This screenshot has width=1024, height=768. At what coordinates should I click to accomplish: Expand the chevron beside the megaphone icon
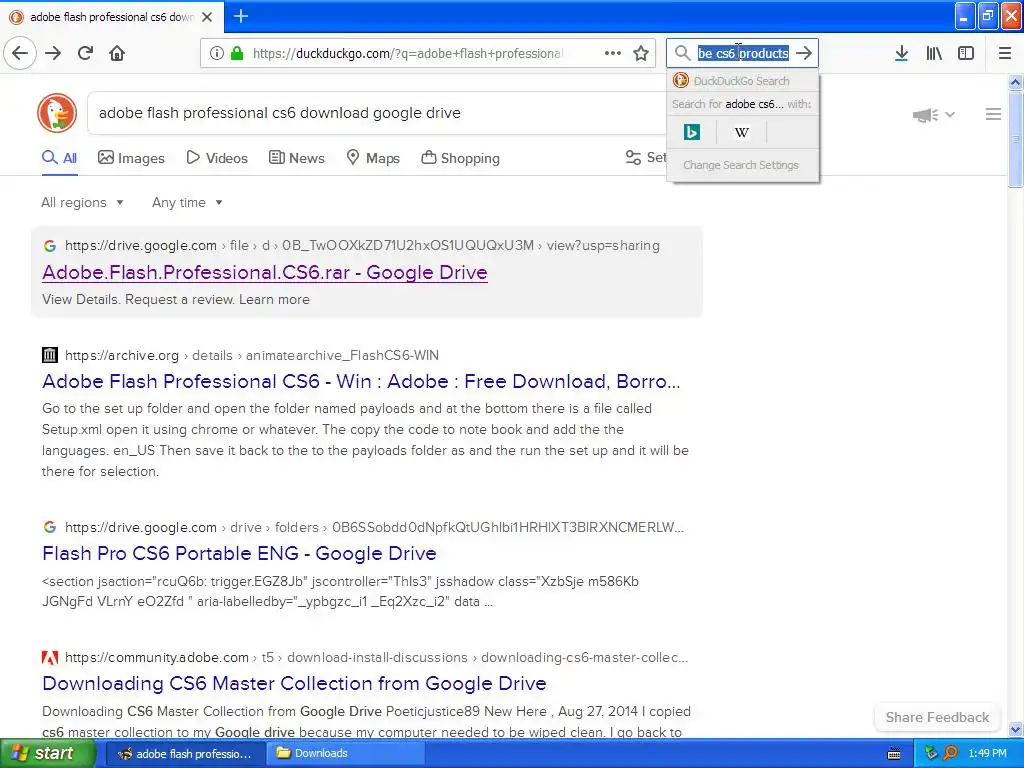pyautogui.click(x=950, y=115)
